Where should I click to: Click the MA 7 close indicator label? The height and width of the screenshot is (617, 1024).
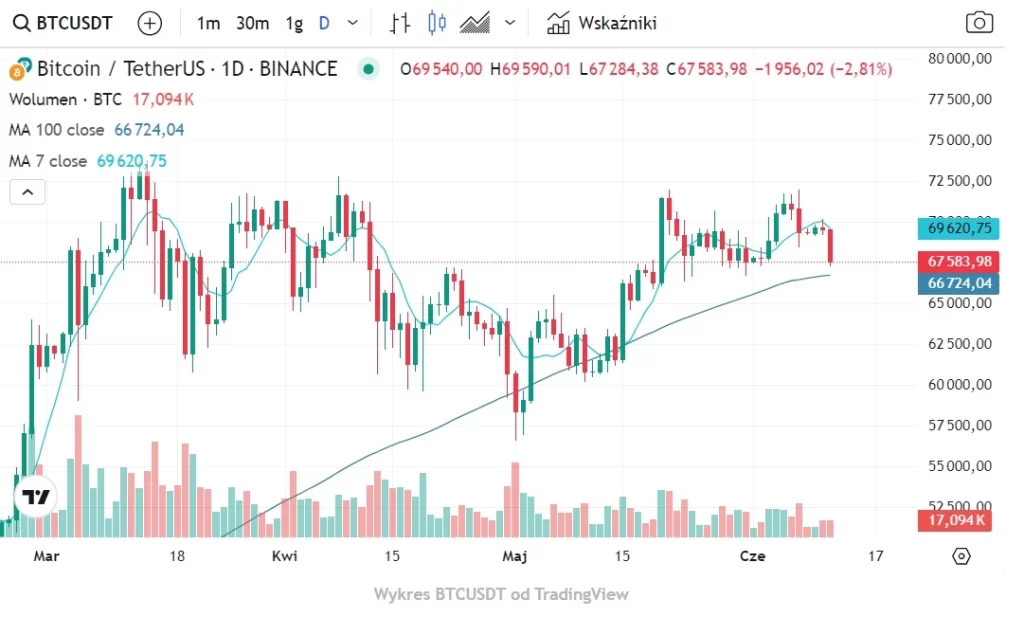pos(48,161)
